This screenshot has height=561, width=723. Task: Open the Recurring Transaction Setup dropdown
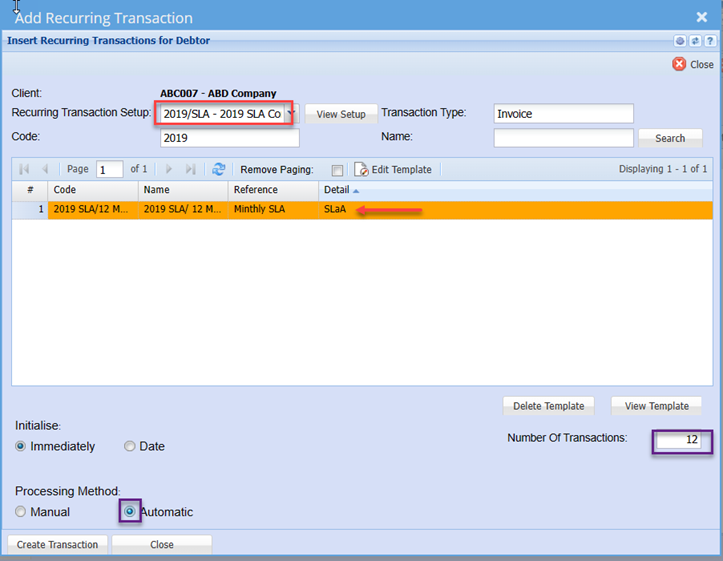291,114
